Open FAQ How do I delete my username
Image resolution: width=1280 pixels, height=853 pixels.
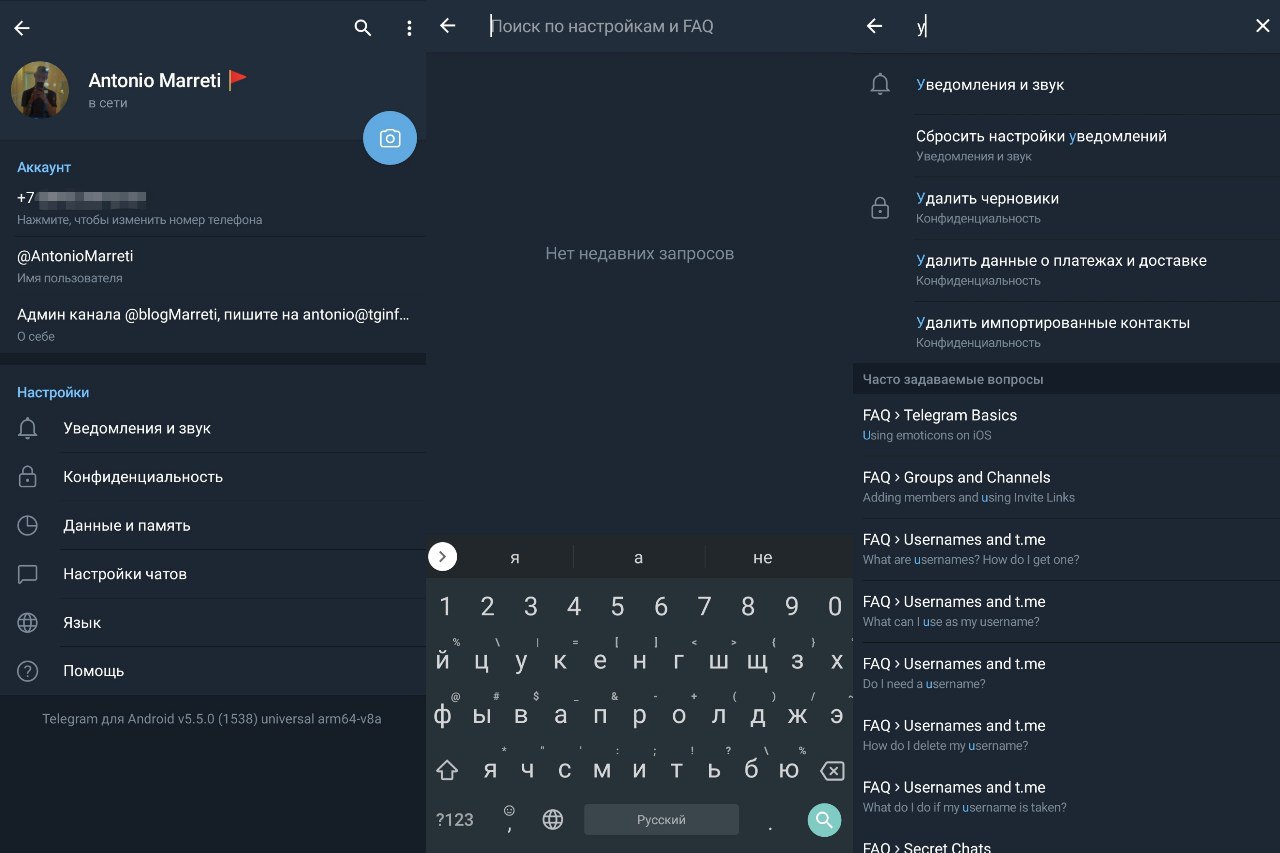pyautogui.click(x=1066, y=734)
